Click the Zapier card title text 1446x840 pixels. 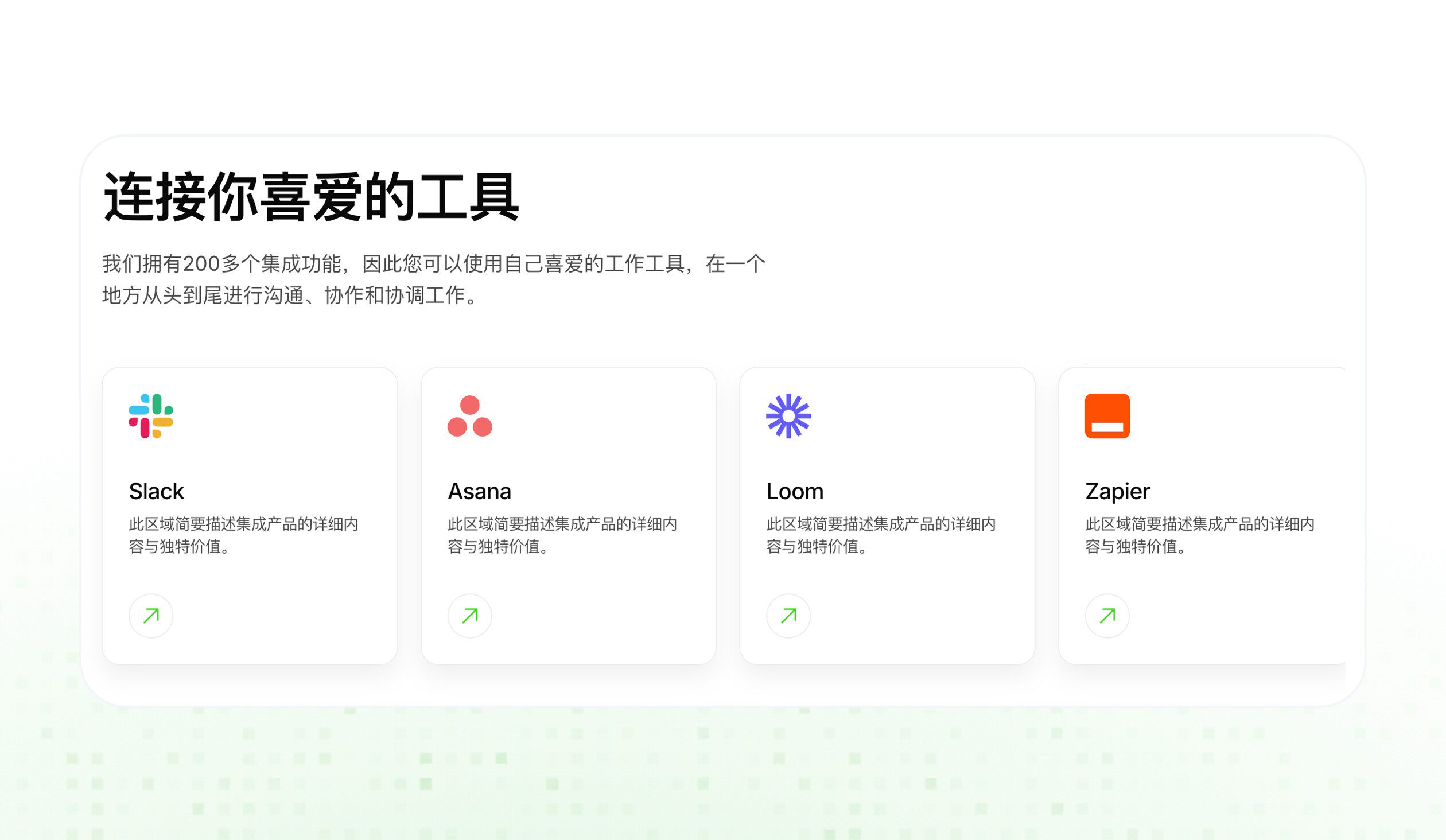1117,491
